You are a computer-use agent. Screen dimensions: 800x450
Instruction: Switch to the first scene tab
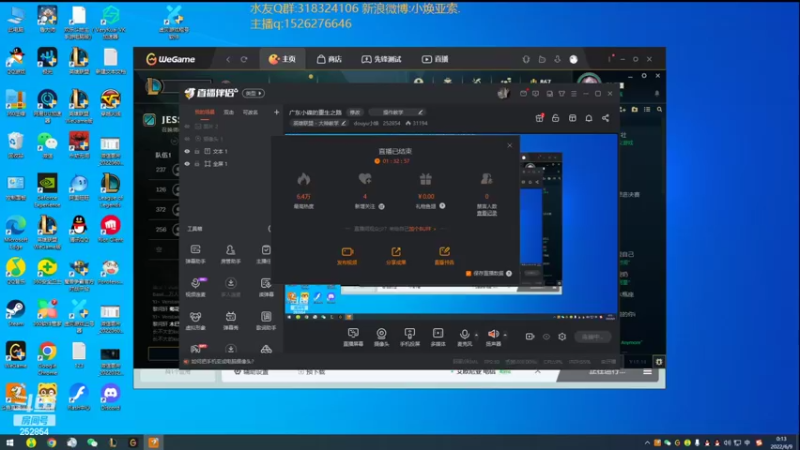point(205,112)
